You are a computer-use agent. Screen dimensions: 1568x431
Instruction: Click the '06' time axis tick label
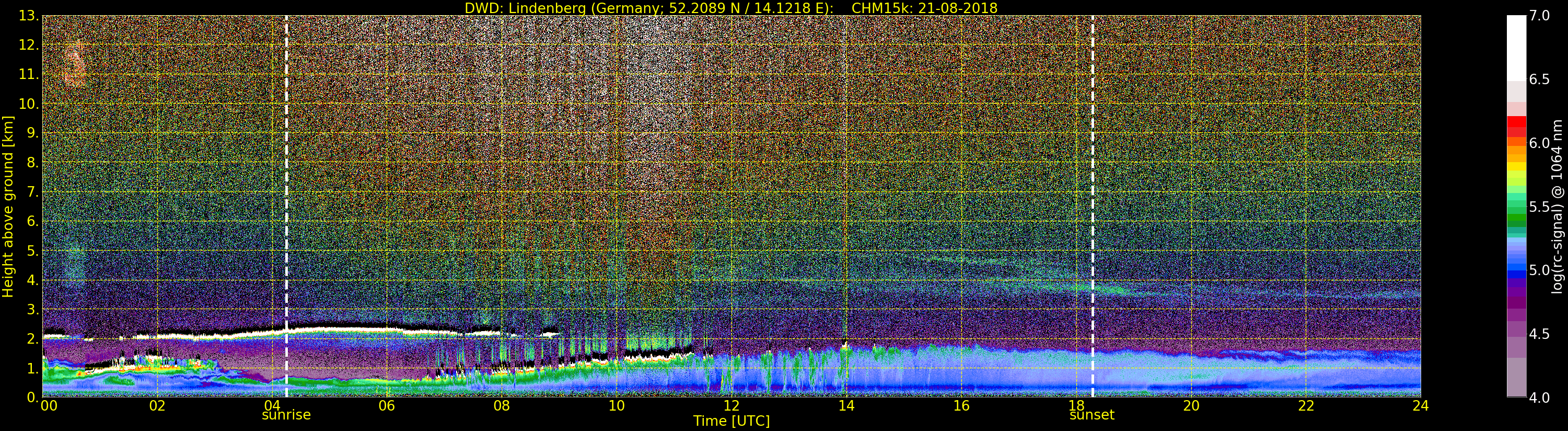tap(387, 406)
